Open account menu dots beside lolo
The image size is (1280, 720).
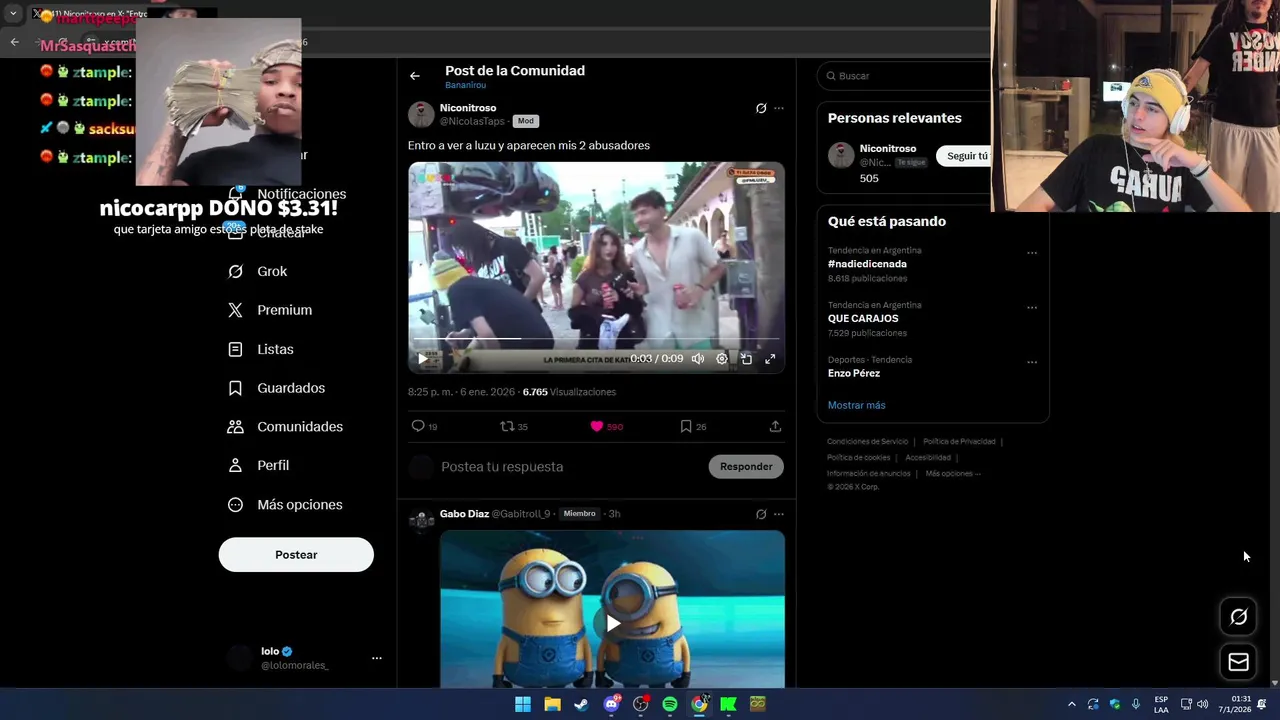(377, 658)
